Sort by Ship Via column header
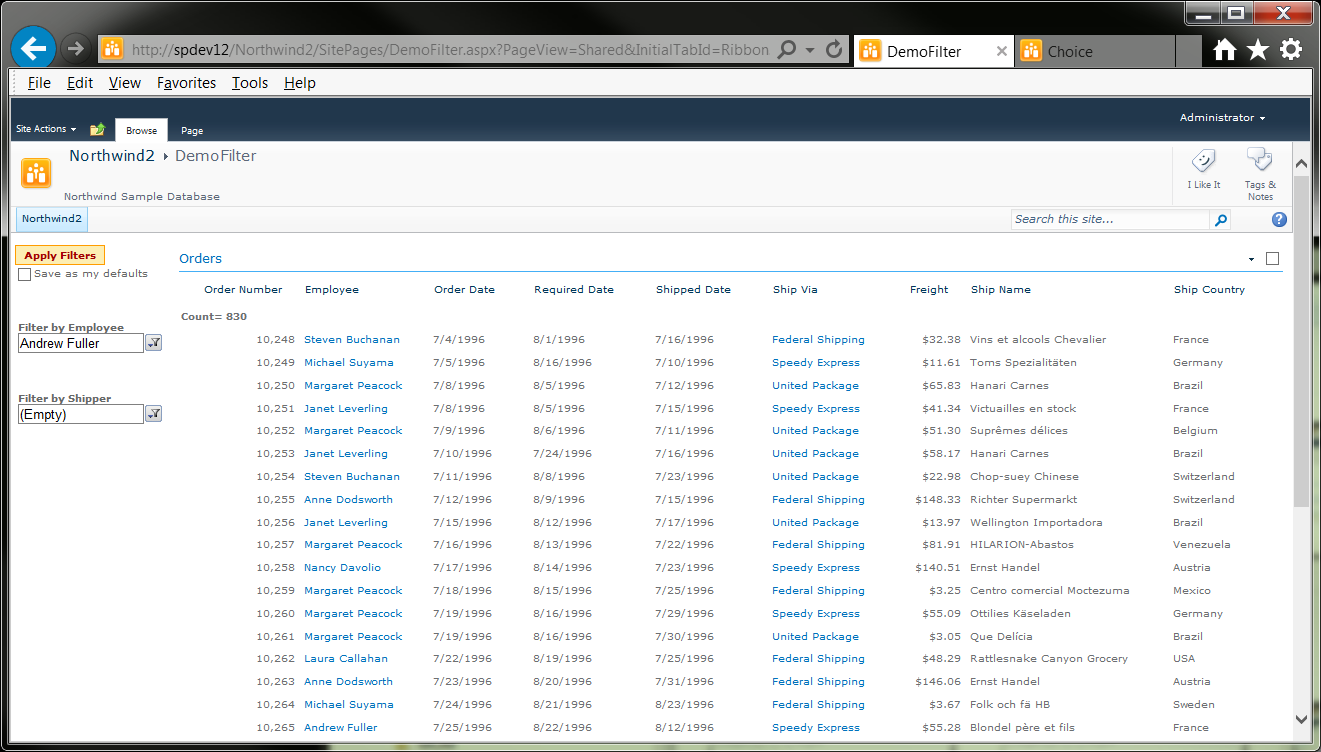This screenshot has width=1321, height=752. pyautogui.click(x=795, y=290)
